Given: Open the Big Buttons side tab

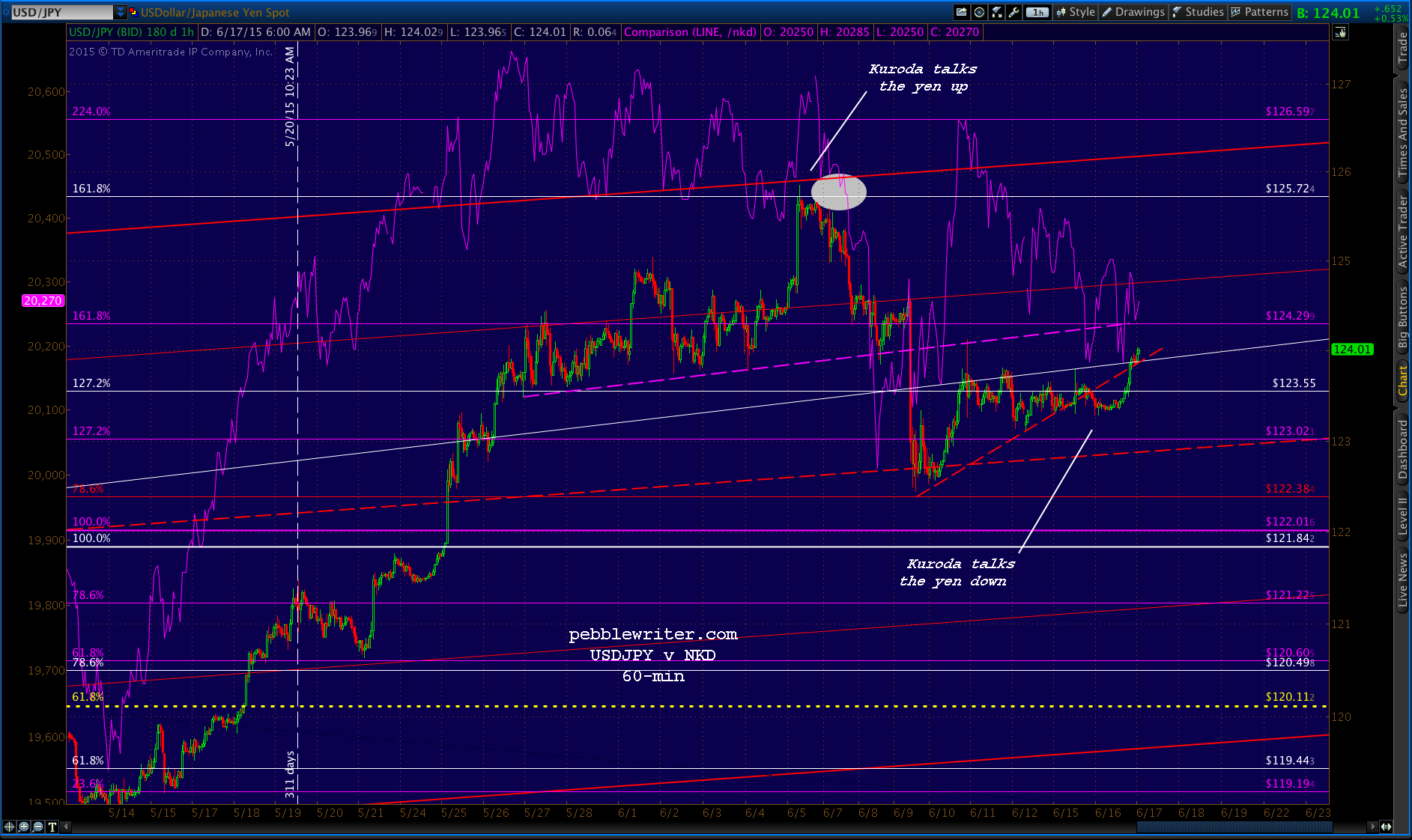Looking at the screenshot, I should [1403, 318].
